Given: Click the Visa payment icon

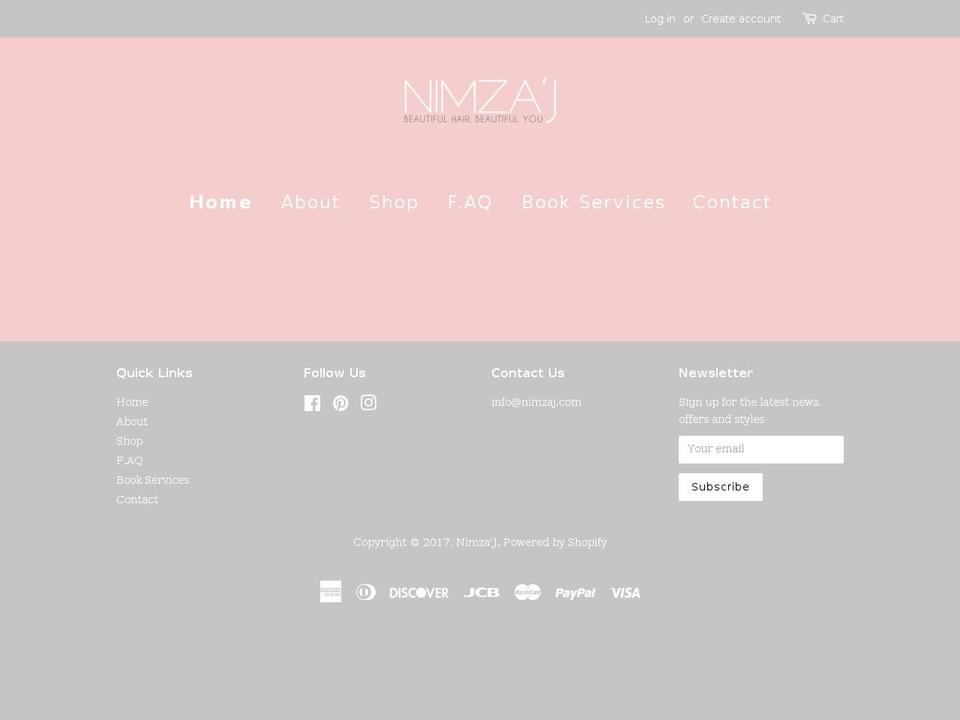Looking at the screenshot, I should tap(625, 592).
